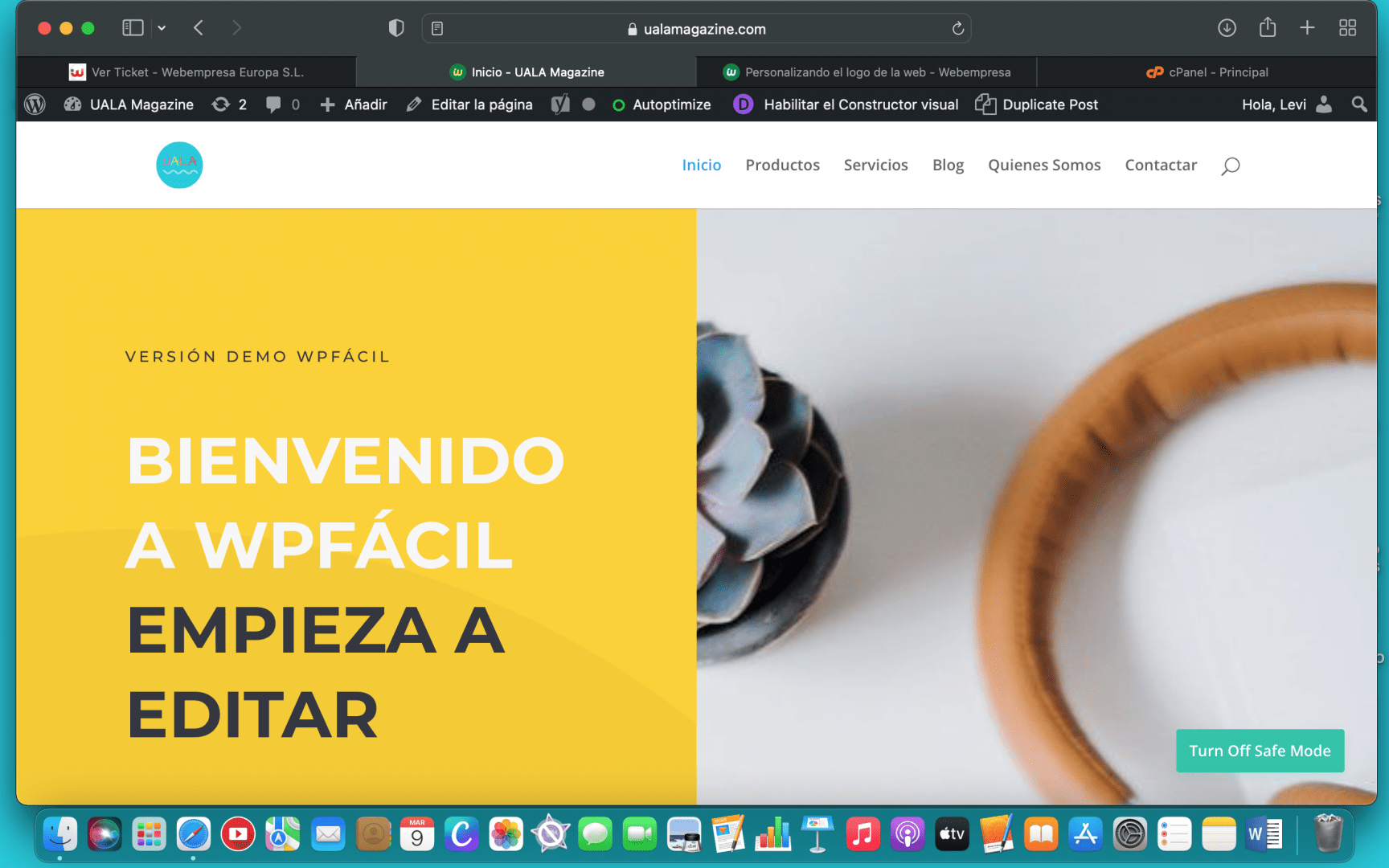Screen dimensions: 1389x868
Task: Open the Servicios page
Action: click(x=876, y=165)
